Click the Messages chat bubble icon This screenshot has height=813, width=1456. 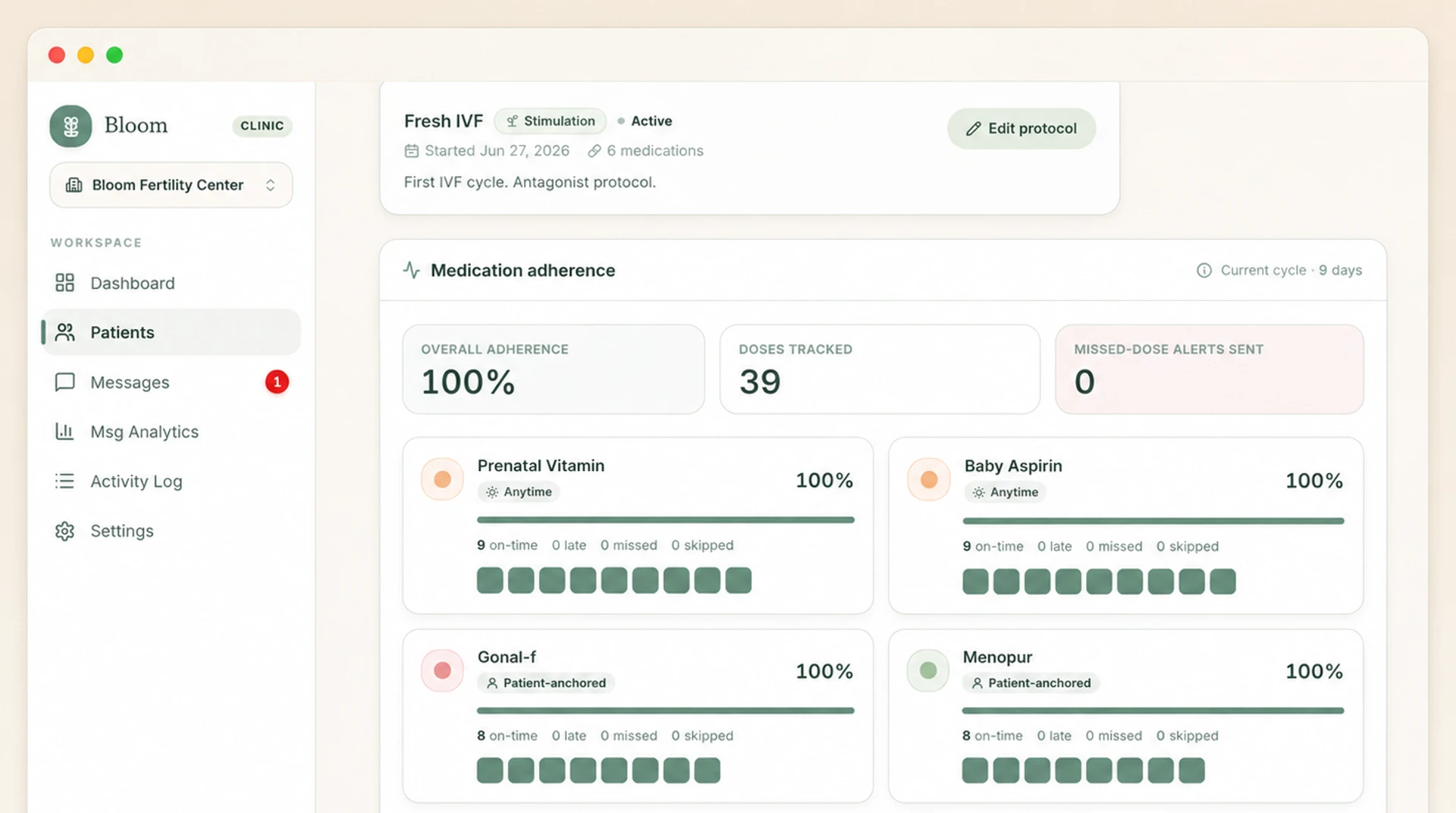[x=65, y=382]
